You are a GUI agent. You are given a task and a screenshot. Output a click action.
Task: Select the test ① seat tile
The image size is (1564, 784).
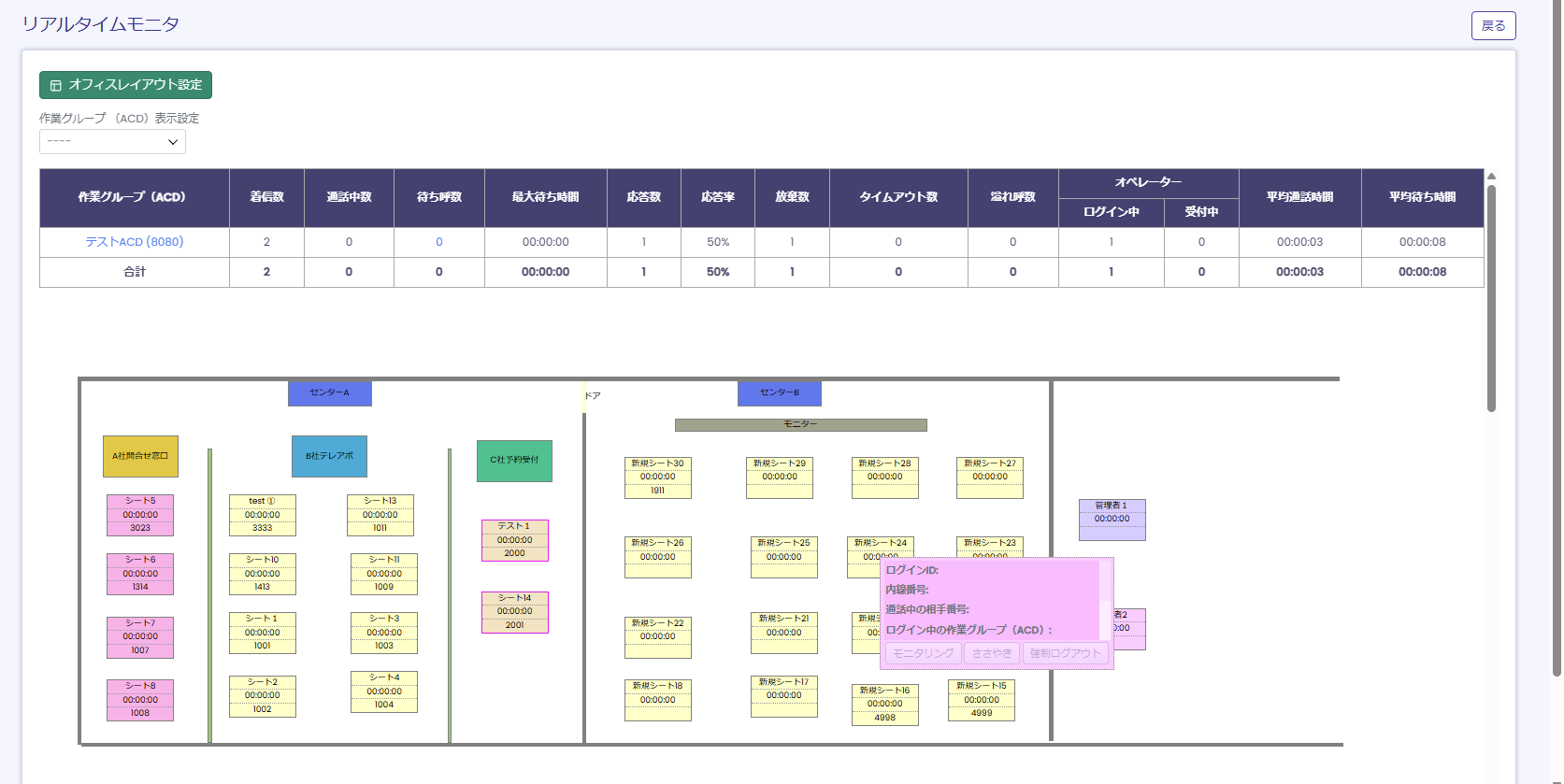pyautogui.click(x=262, y=515)
